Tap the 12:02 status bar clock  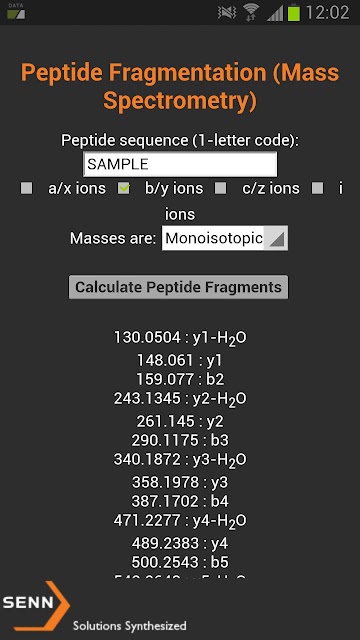(327, 13)
